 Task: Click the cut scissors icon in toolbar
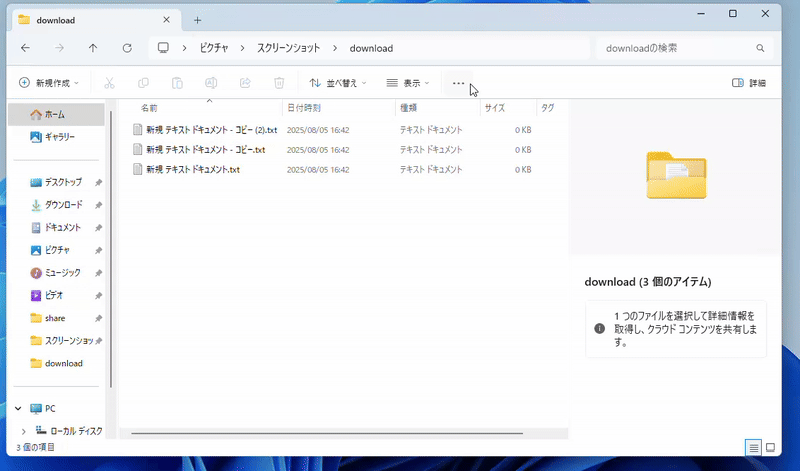tap(109, 83)
